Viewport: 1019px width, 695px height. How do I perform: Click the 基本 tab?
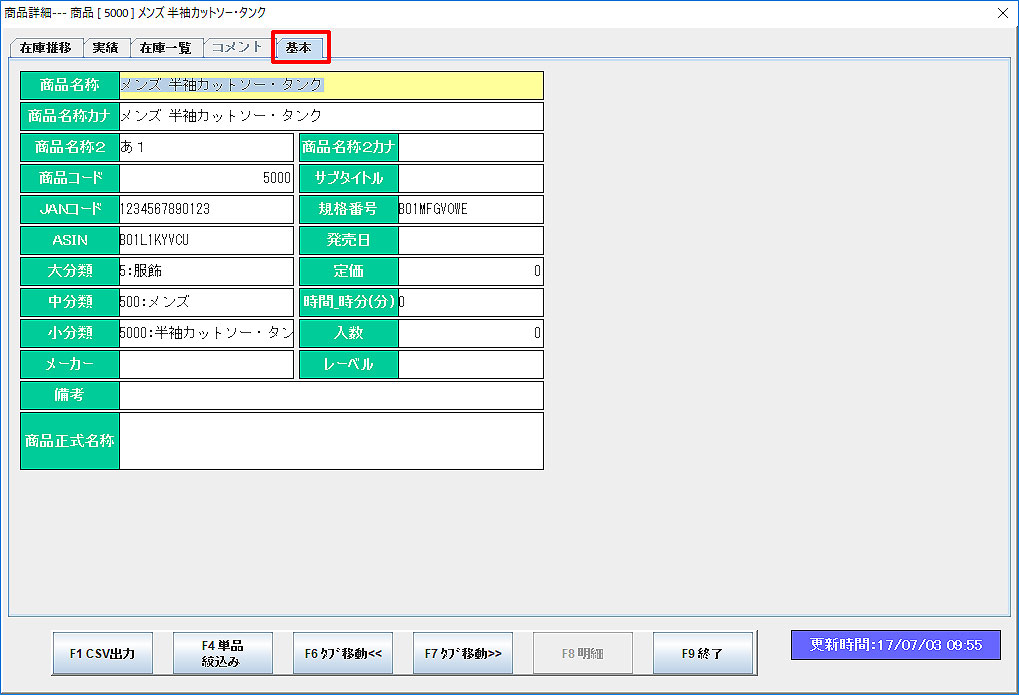pyautogui.click(x=299, y=47)
